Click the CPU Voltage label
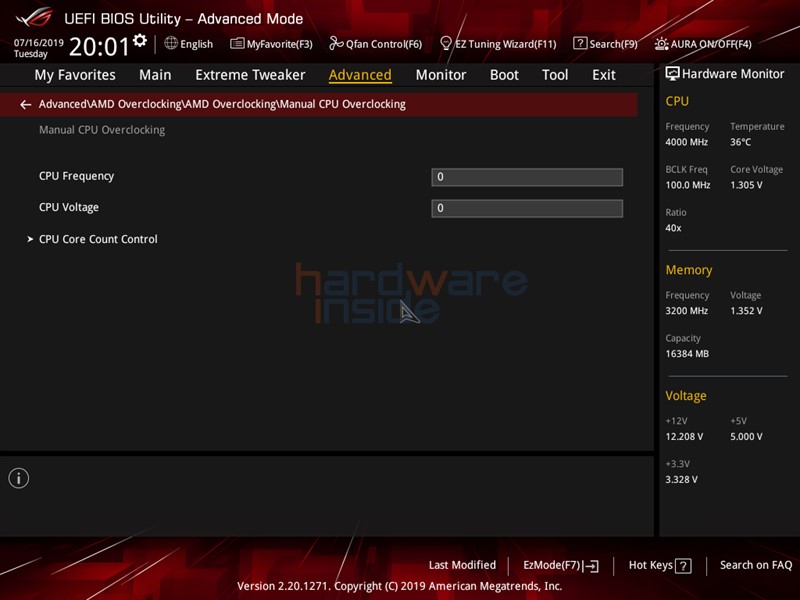This screenshot has height=600, width=800. (x=69, y=207)
